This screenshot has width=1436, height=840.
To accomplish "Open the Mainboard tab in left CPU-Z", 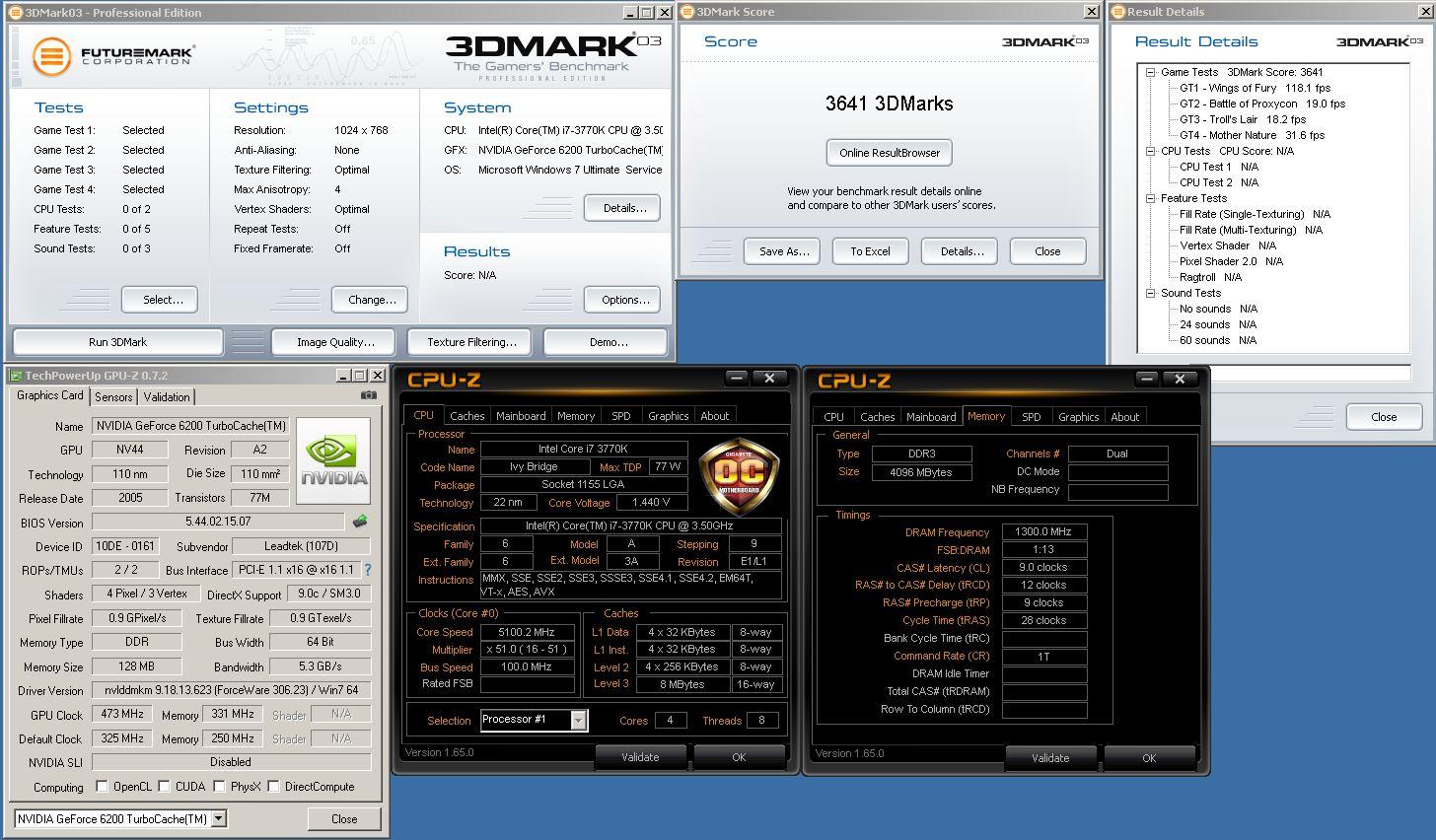I will click(521, 416).
